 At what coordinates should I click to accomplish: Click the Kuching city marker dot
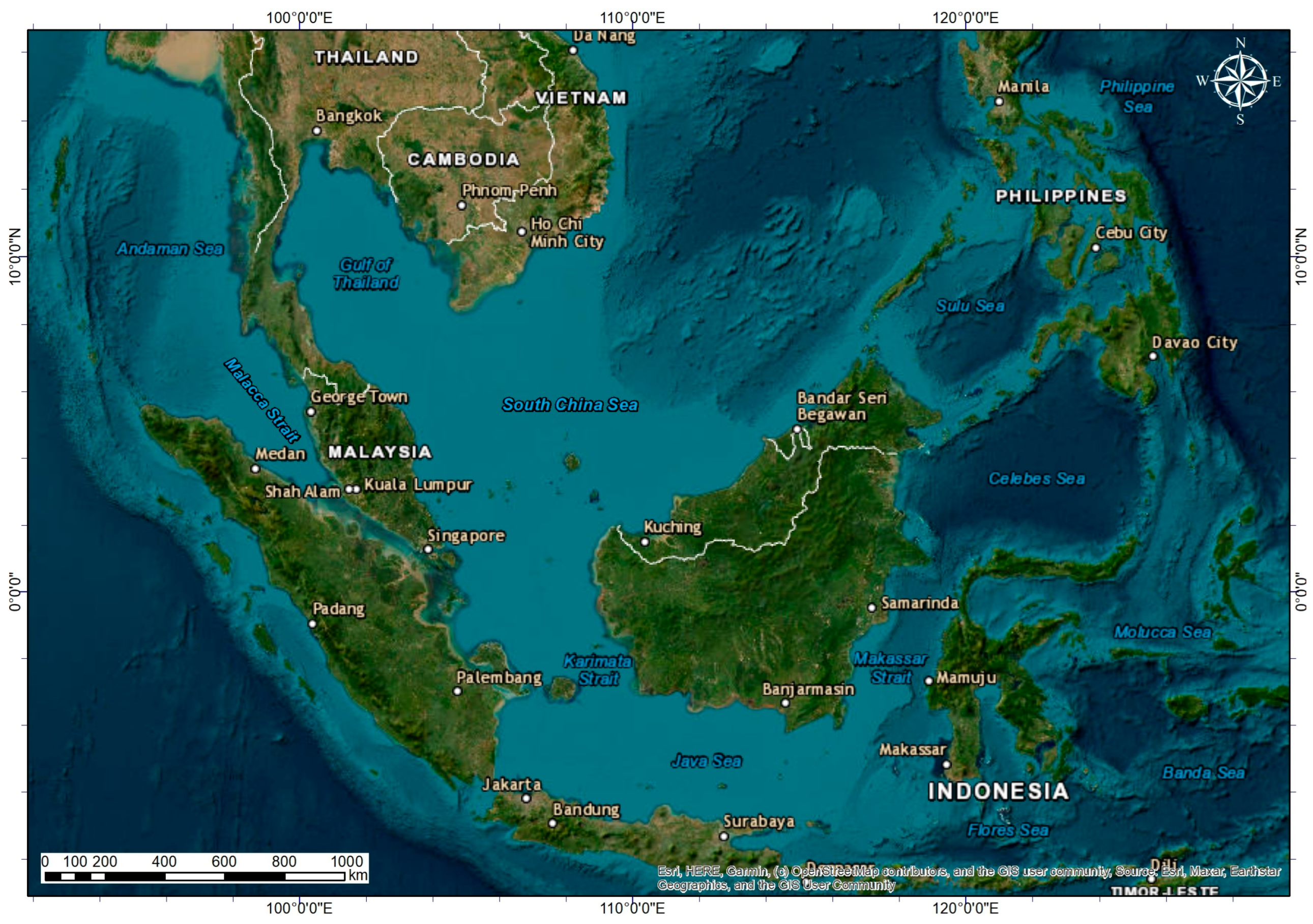645,542
